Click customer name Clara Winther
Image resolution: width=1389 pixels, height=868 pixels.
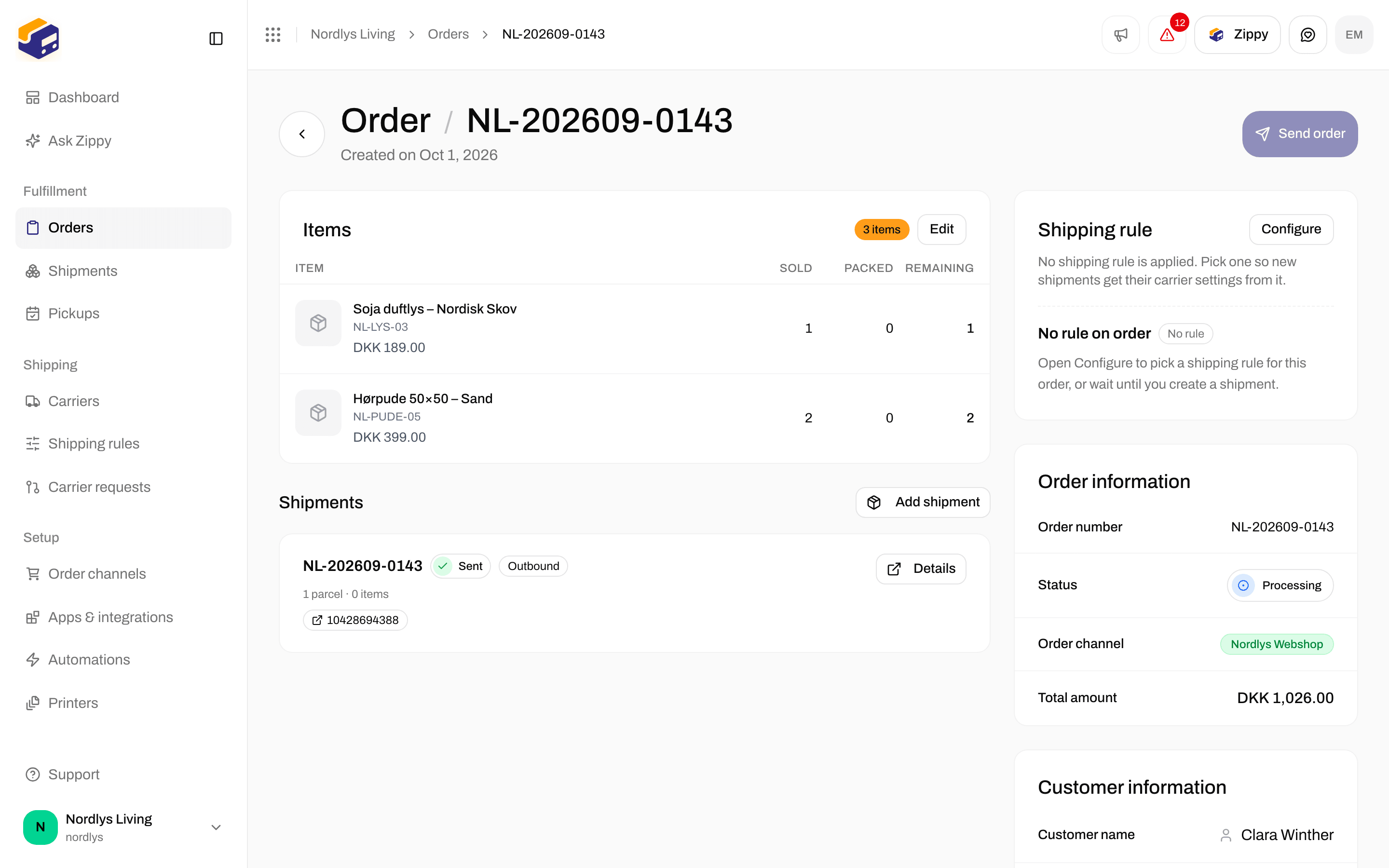1287,835
